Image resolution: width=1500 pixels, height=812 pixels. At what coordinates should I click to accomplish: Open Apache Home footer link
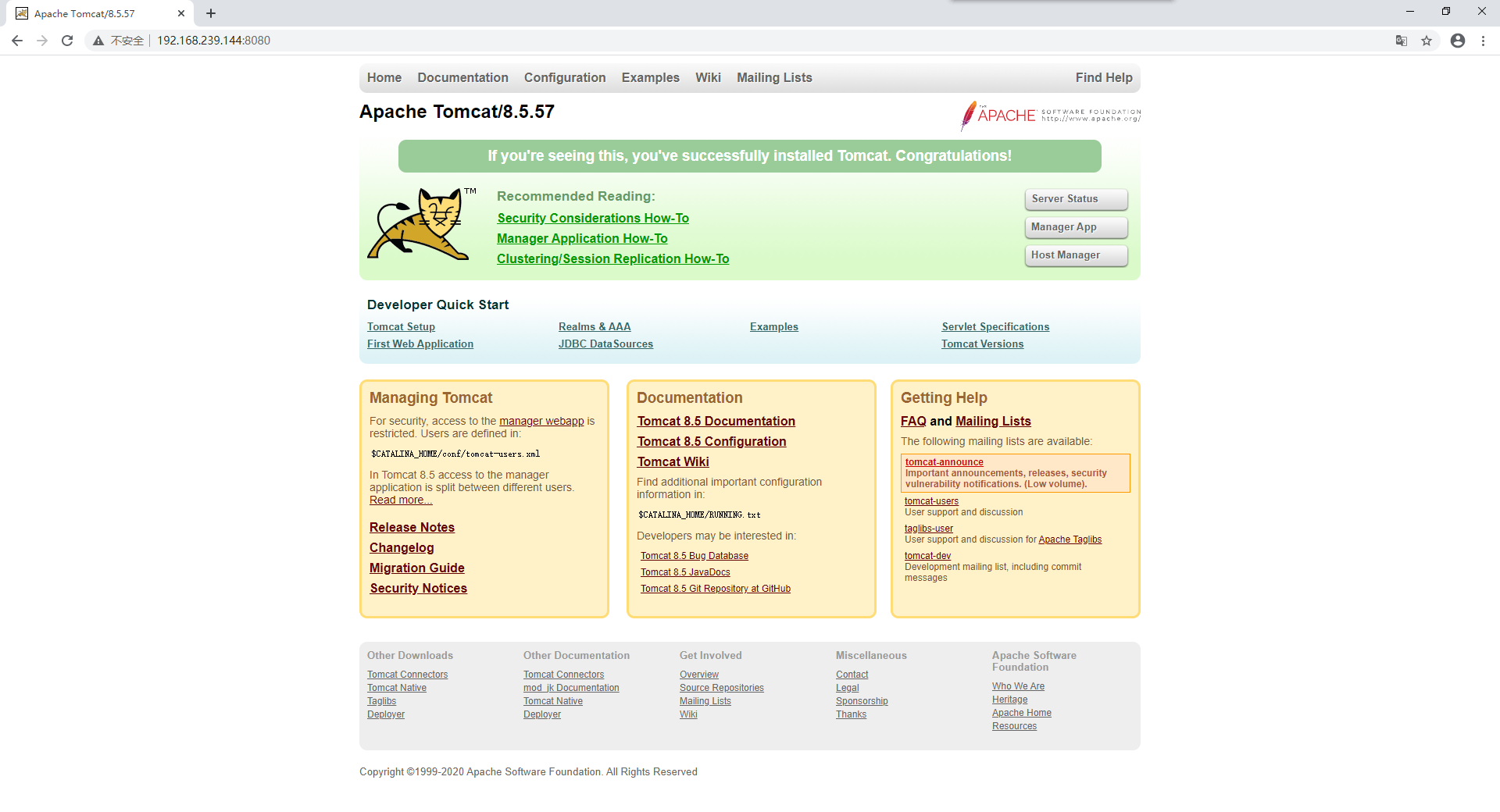click(x=1022, y=714)
